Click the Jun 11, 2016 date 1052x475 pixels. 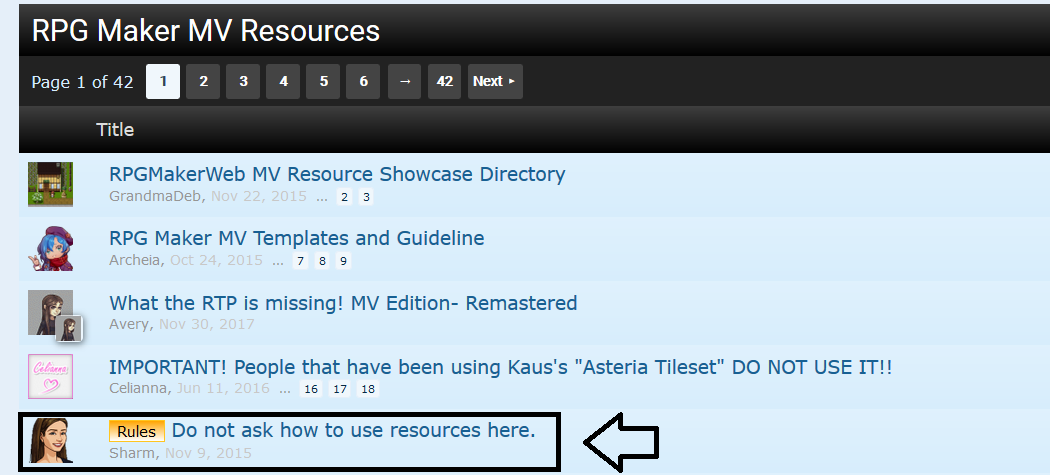click(x=224, y=388)
